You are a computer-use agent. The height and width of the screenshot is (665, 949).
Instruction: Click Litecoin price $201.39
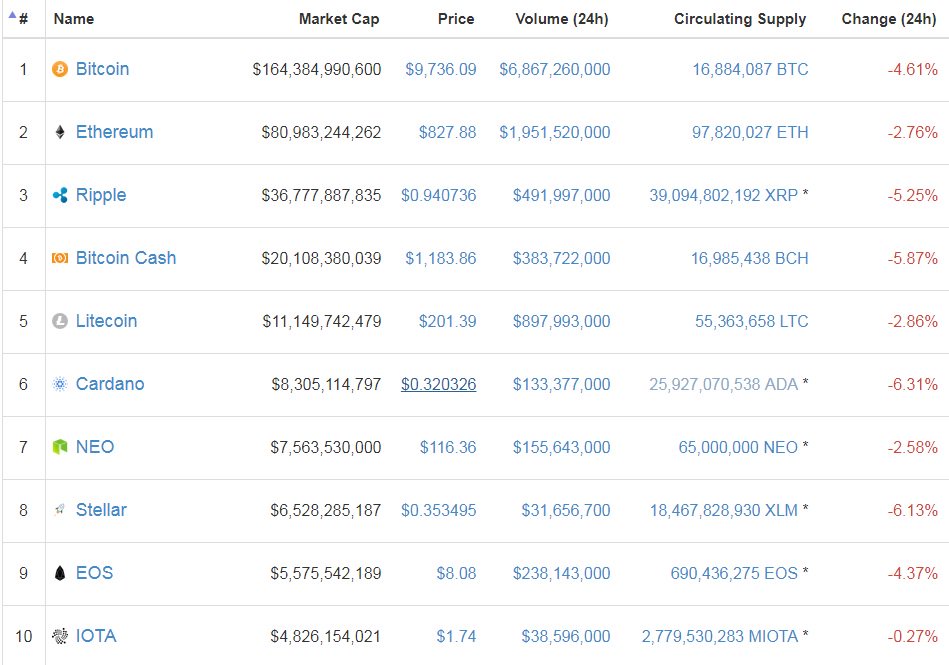pos(447,321)
